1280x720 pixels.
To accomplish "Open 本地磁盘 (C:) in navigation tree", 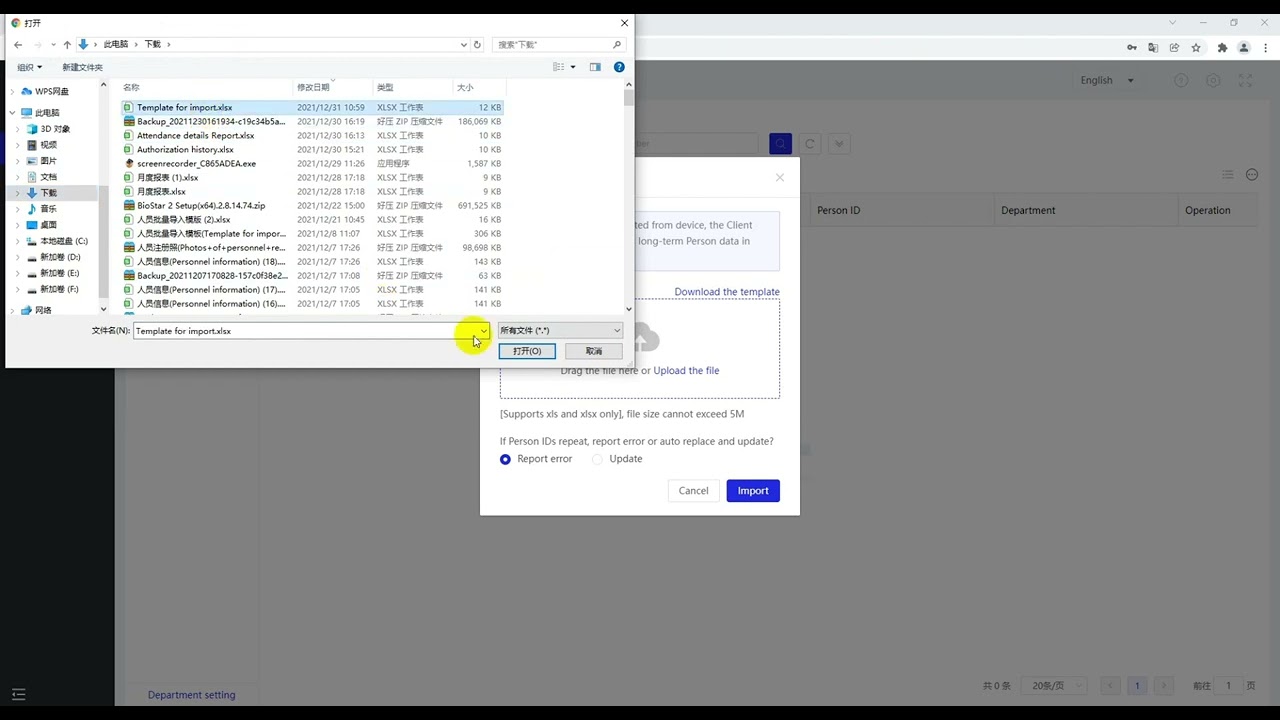I will pos(64,241).
